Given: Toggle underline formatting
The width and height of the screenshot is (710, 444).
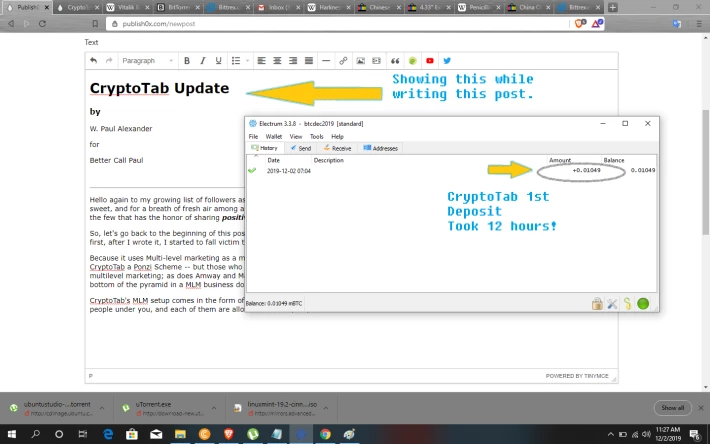Looking at the screenshot, I should (218, 61).
